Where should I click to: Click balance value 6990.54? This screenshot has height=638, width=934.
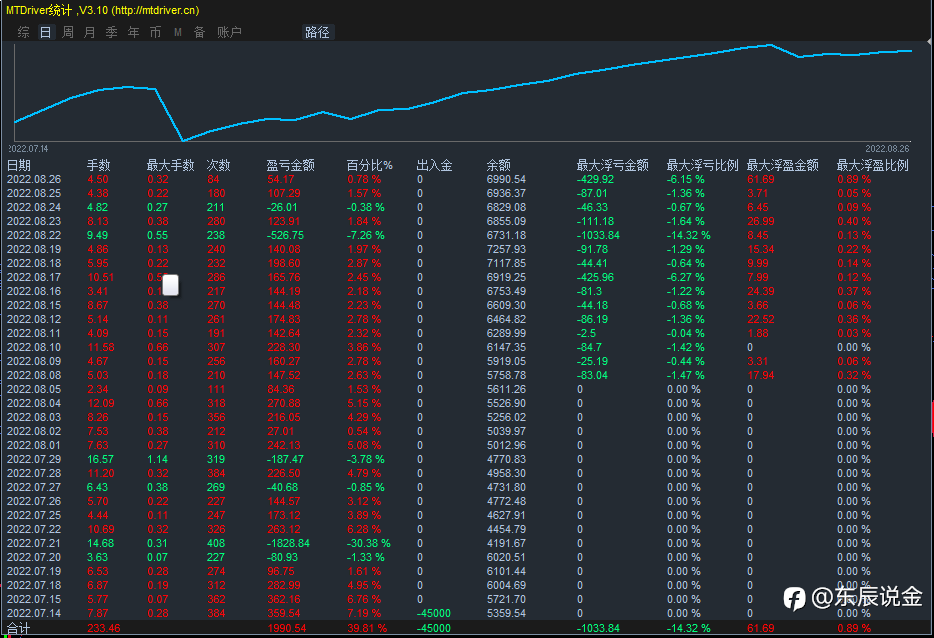[x=506, y=179]
